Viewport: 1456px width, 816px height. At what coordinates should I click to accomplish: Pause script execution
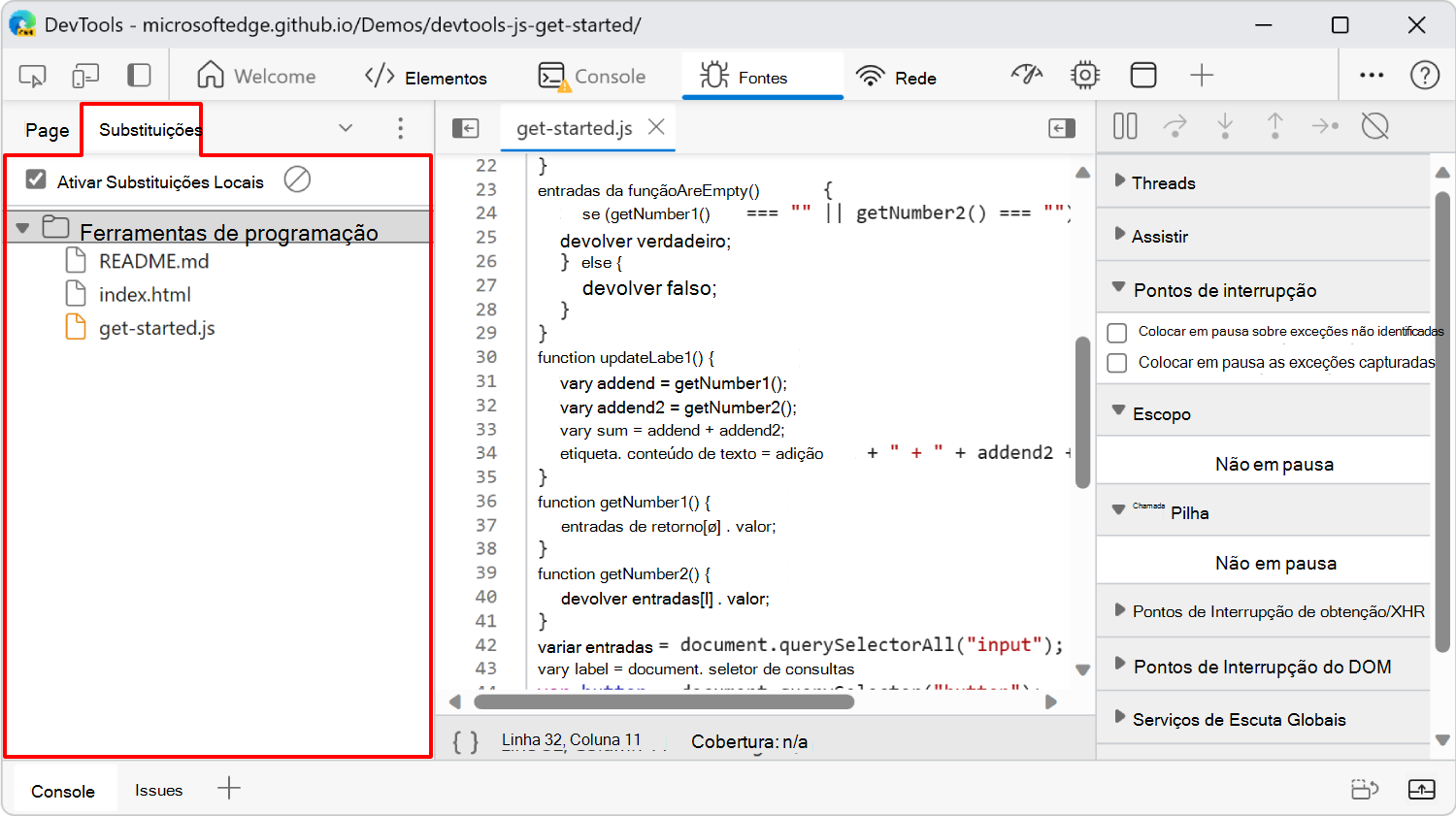(1125, 126)
